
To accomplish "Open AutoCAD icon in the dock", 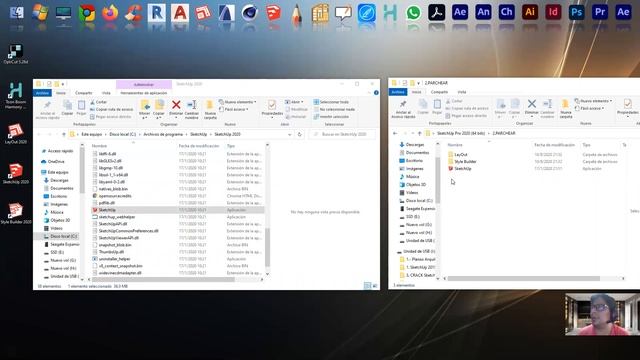I will point(180,13).
